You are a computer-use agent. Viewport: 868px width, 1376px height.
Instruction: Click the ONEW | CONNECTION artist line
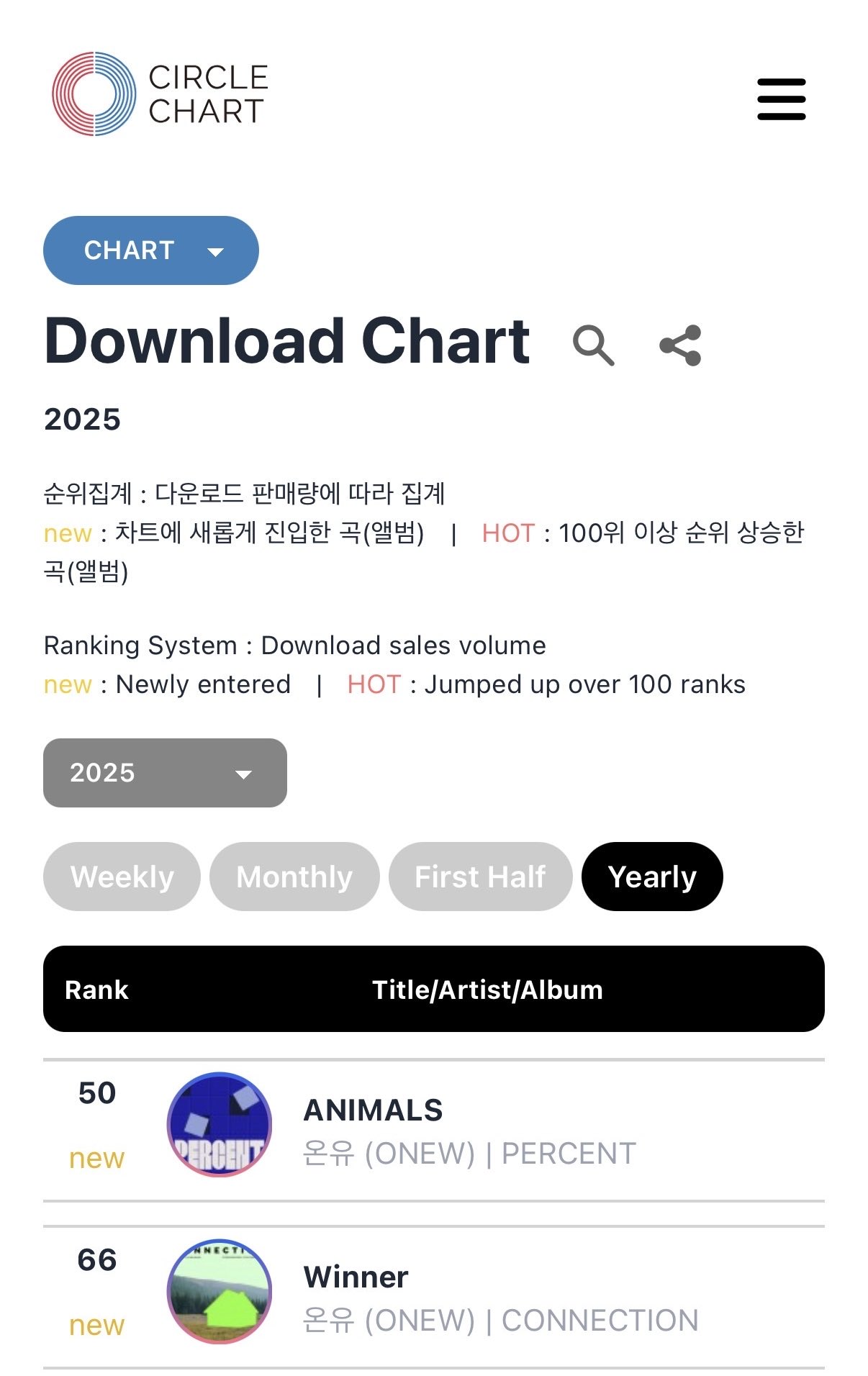(x=500, y=1321)
